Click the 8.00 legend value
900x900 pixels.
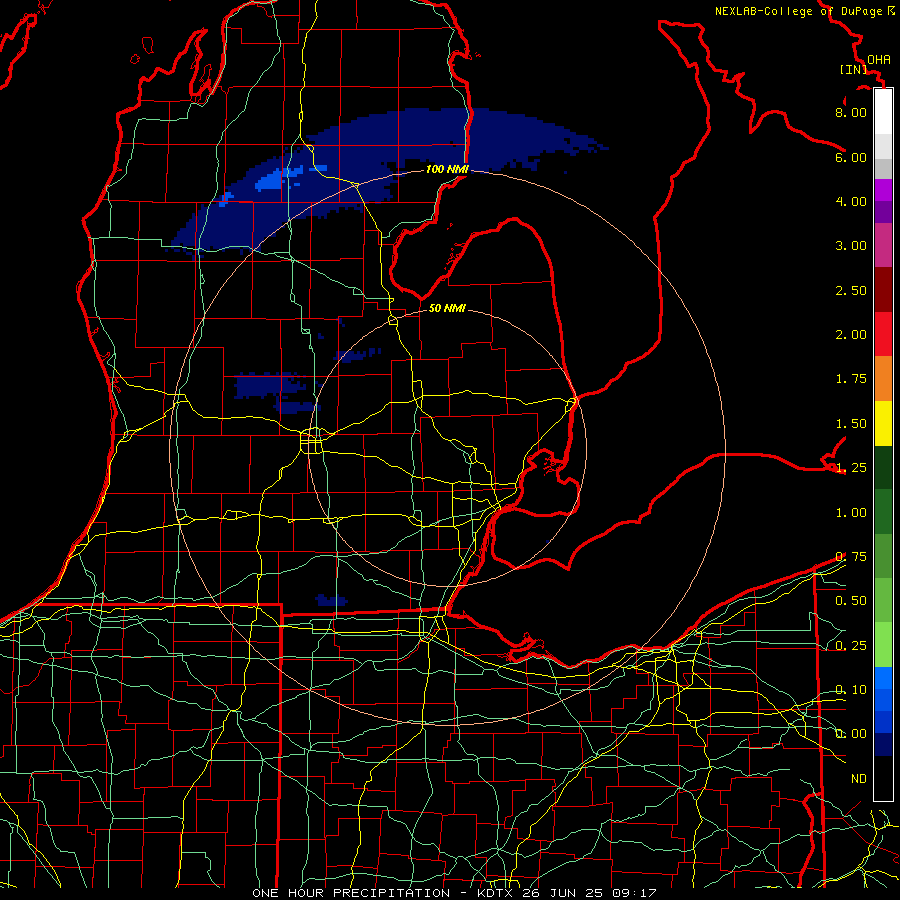(x=851, y=112)
